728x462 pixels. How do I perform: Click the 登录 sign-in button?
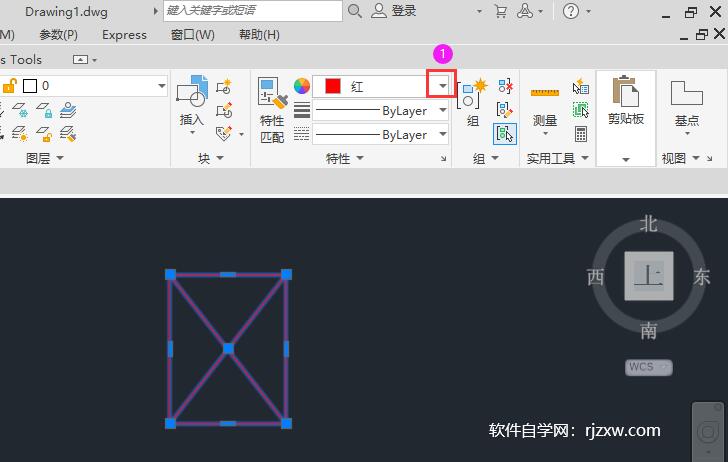(394, 11)
